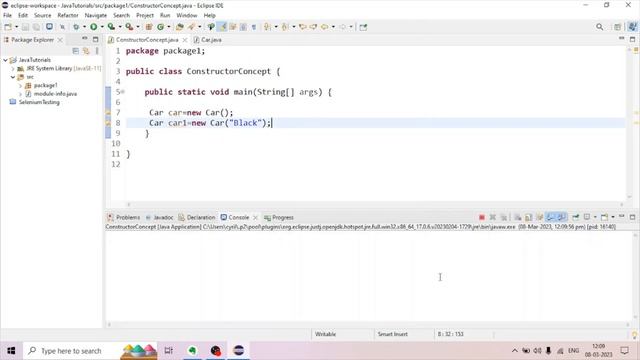Toggle console Word Wrap icon
This screenshot has height=360, width=640.
point(539,218)
